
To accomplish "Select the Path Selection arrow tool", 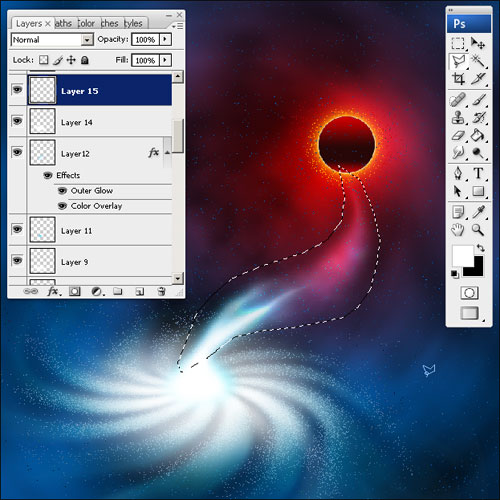I will point(458,191).
